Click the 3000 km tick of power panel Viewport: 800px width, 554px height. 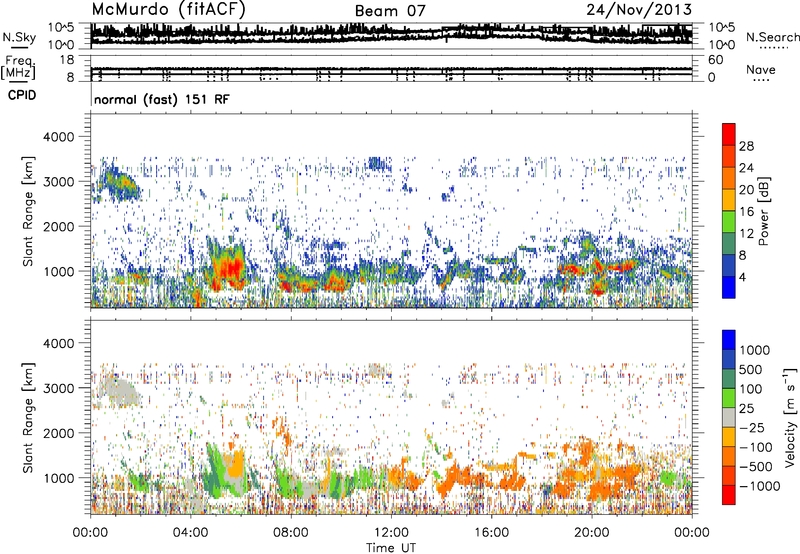[x=59, y=182]
